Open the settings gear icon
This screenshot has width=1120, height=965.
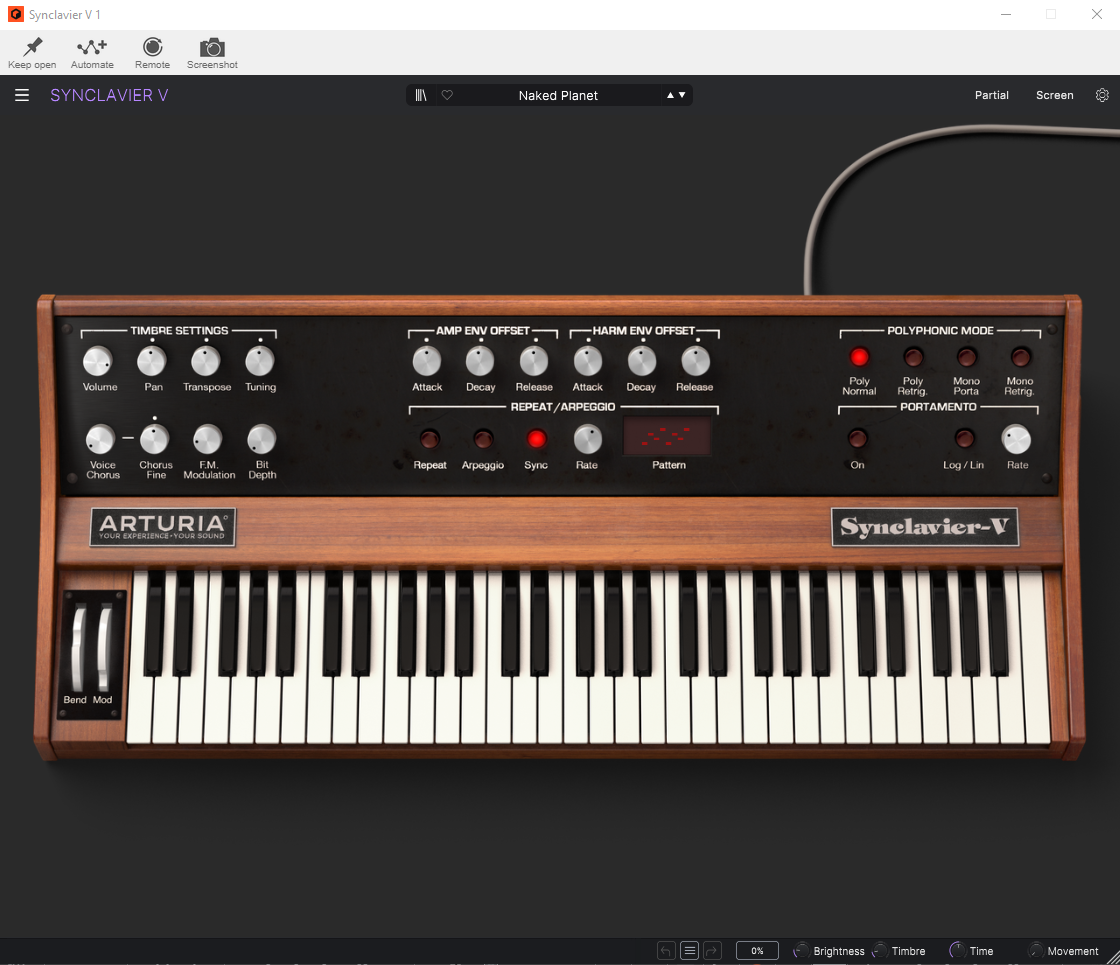tap(1102, 94)
